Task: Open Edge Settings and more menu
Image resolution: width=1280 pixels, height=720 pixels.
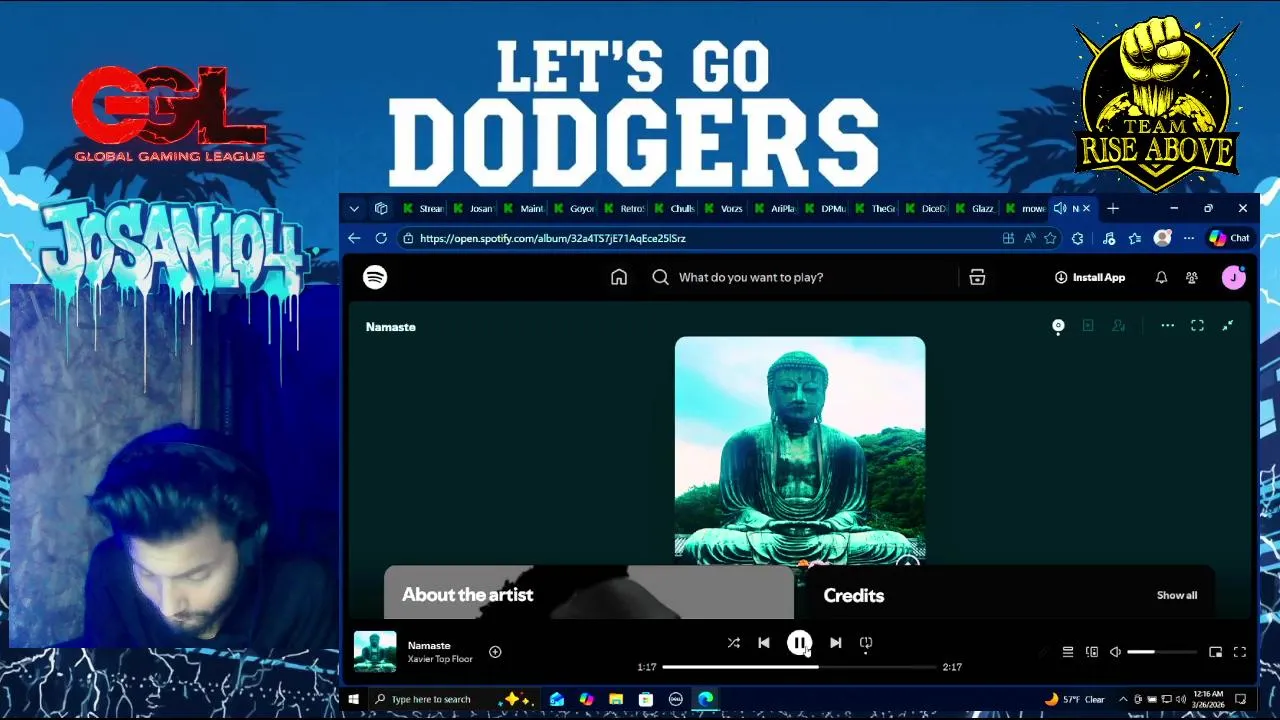Action: (x=1188, y=238)
